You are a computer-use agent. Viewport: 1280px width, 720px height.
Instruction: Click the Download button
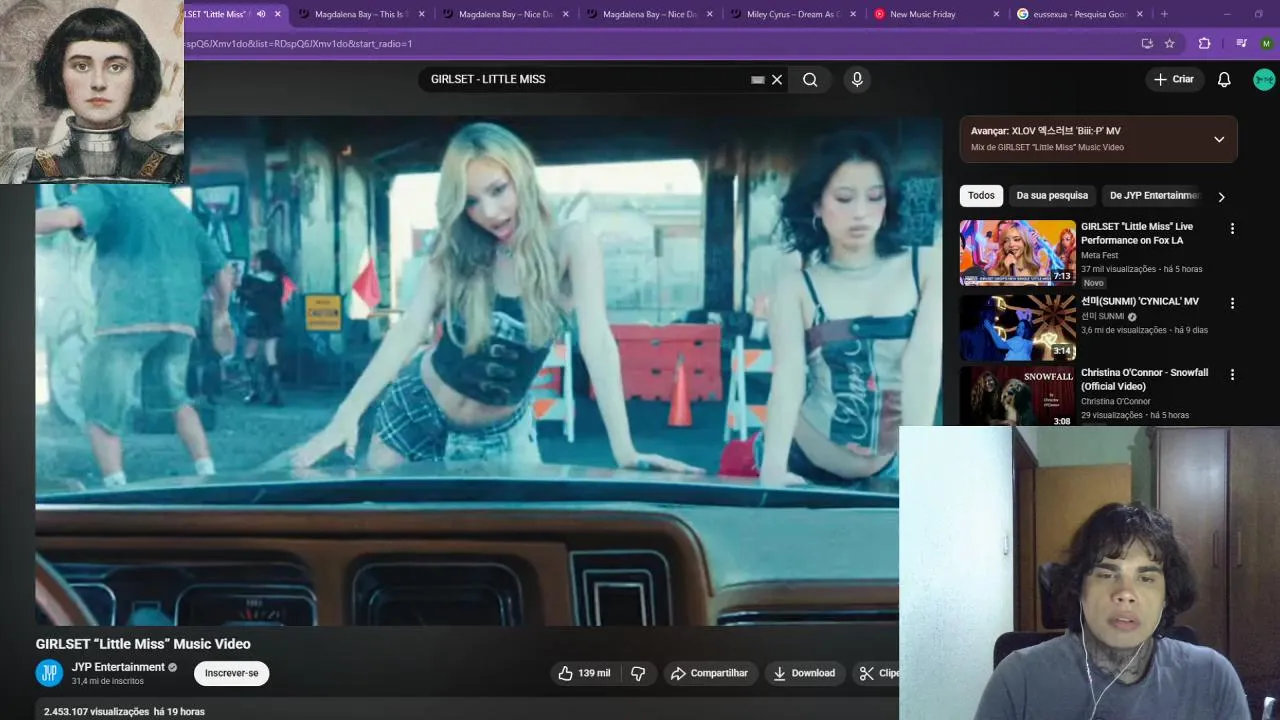(805, 673)
